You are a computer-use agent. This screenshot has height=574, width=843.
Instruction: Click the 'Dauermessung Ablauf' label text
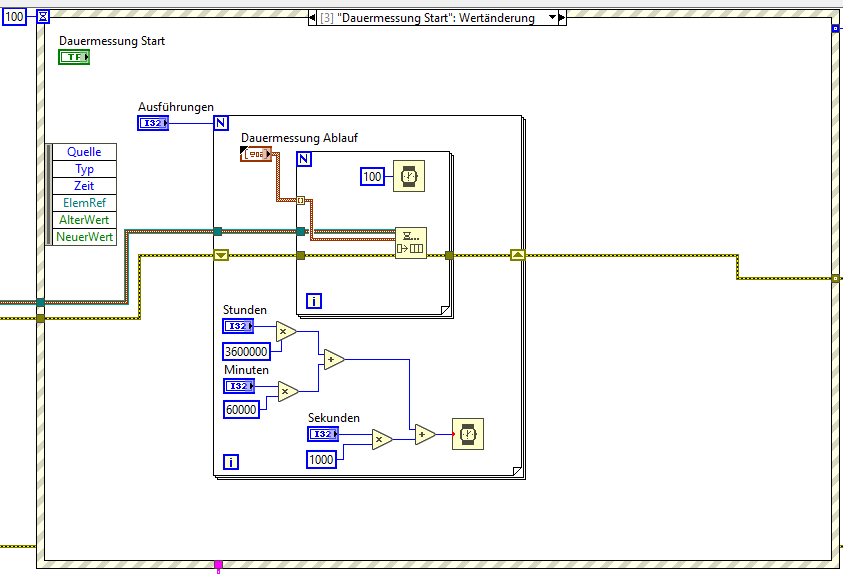(x=299, y=138)
